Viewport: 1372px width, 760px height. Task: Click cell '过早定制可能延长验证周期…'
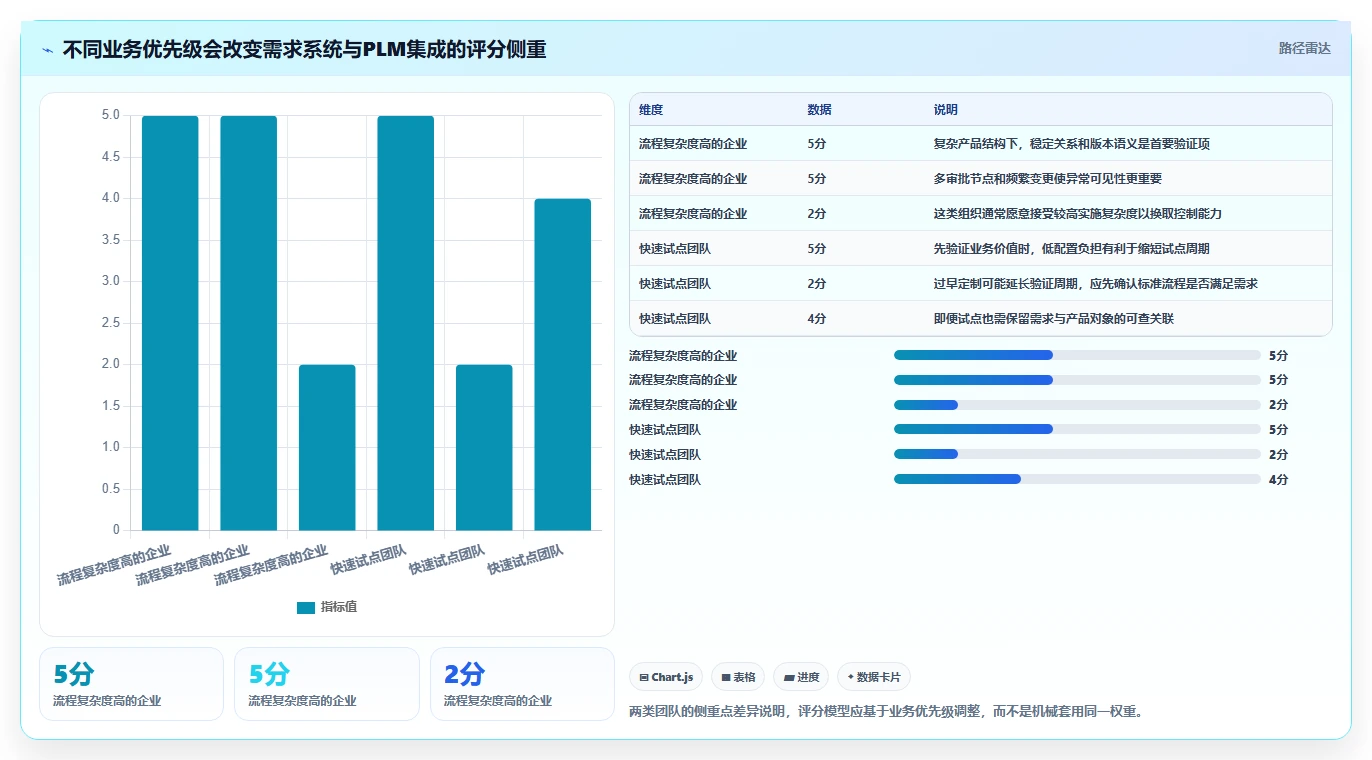coord(1096,284)
